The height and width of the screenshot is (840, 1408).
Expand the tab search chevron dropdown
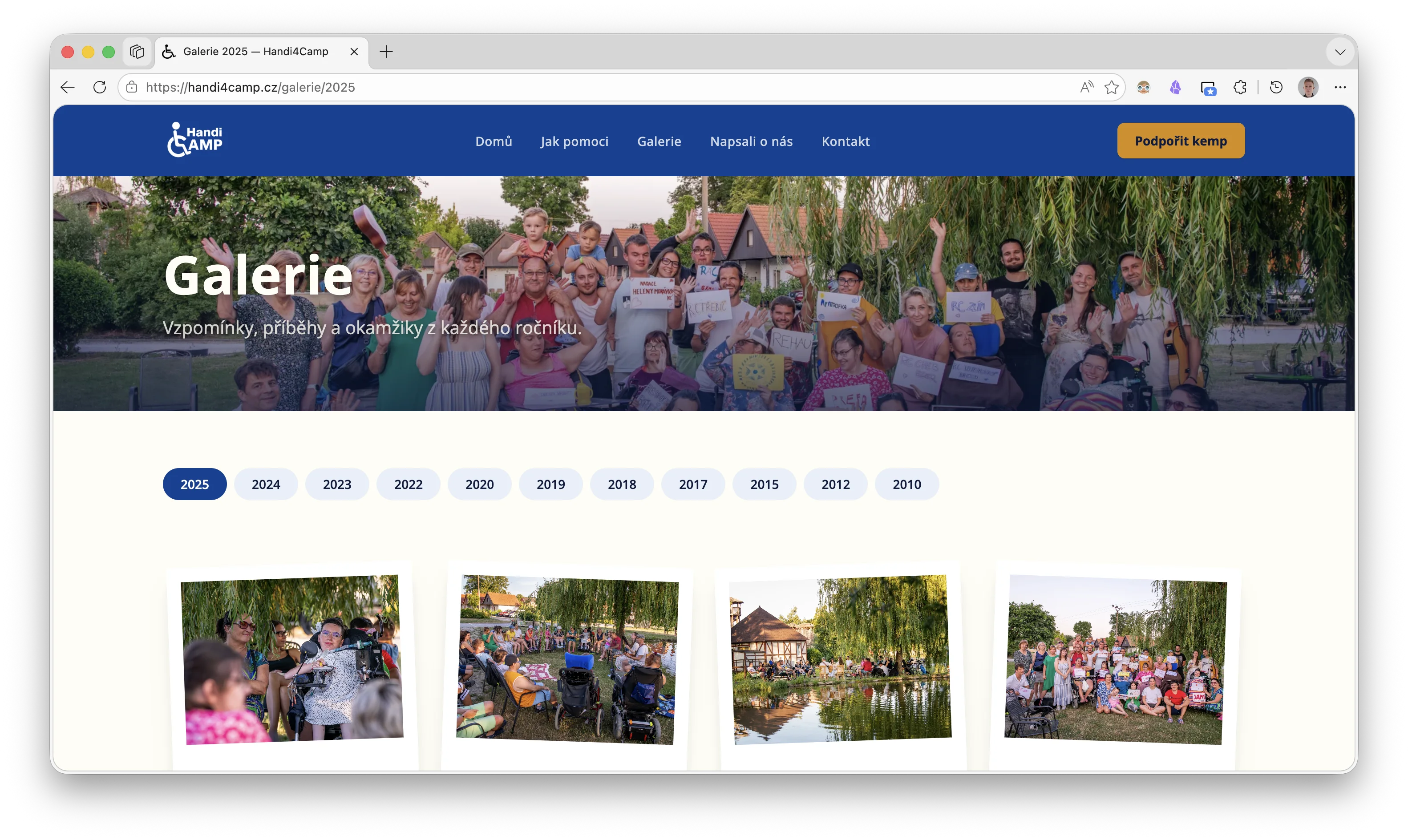click(x=1339, y=52)
